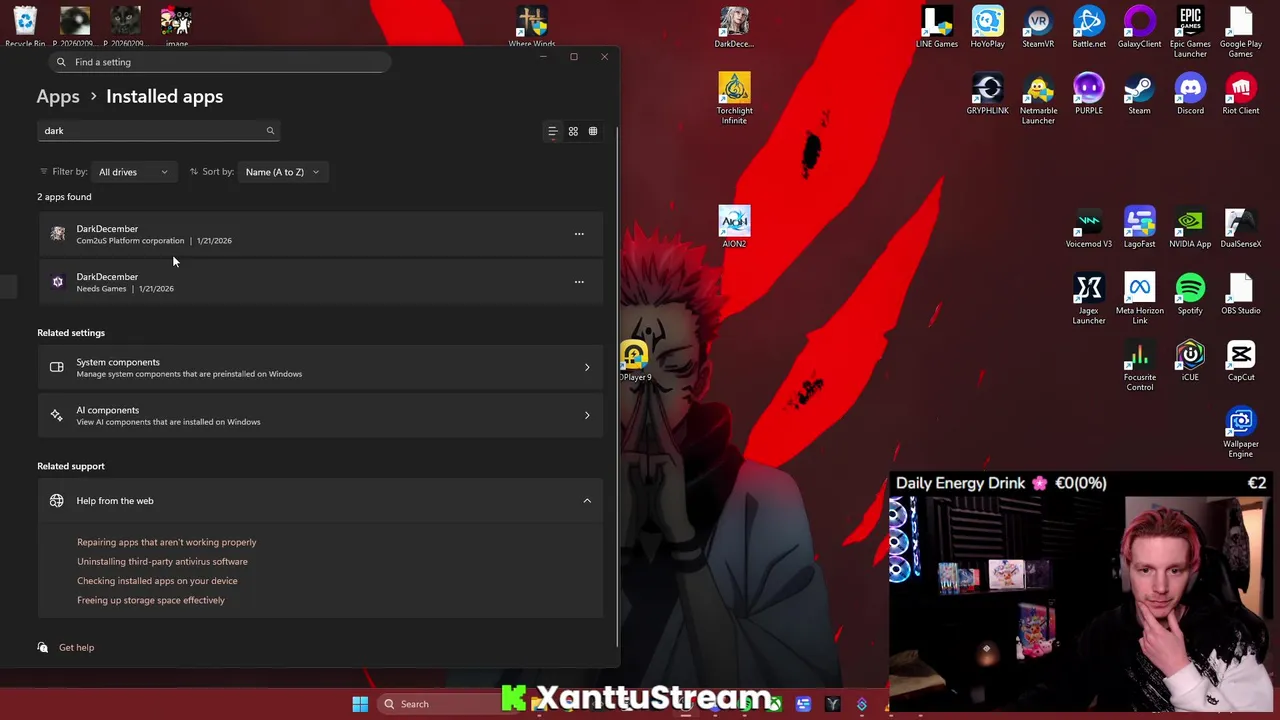Screen dimensions: 1280x720
Task: Launch Netmarble Launcher from the desktop
Action: [x=1038, y=99]
